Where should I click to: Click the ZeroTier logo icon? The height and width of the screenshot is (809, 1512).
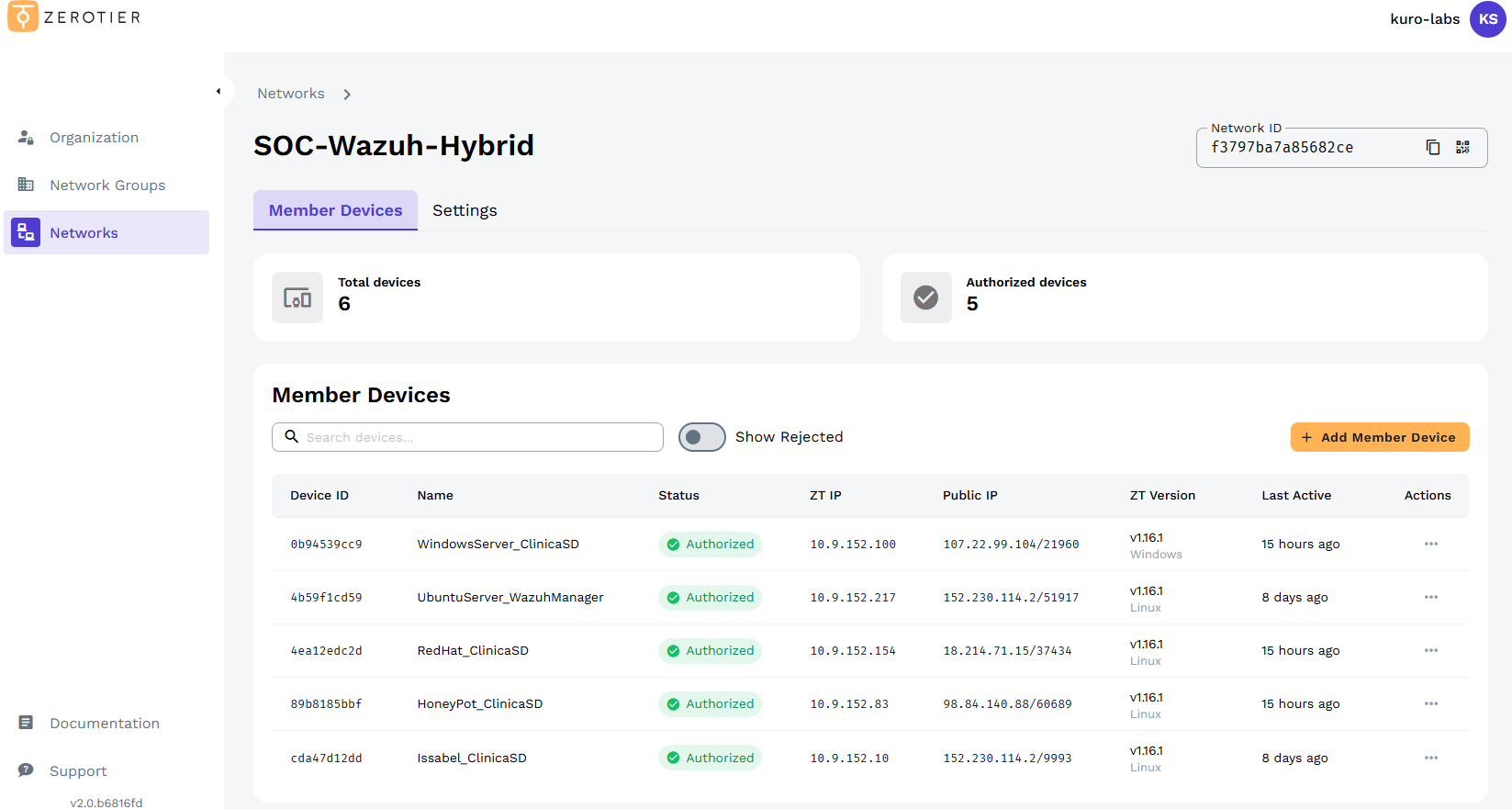[23, 17]
